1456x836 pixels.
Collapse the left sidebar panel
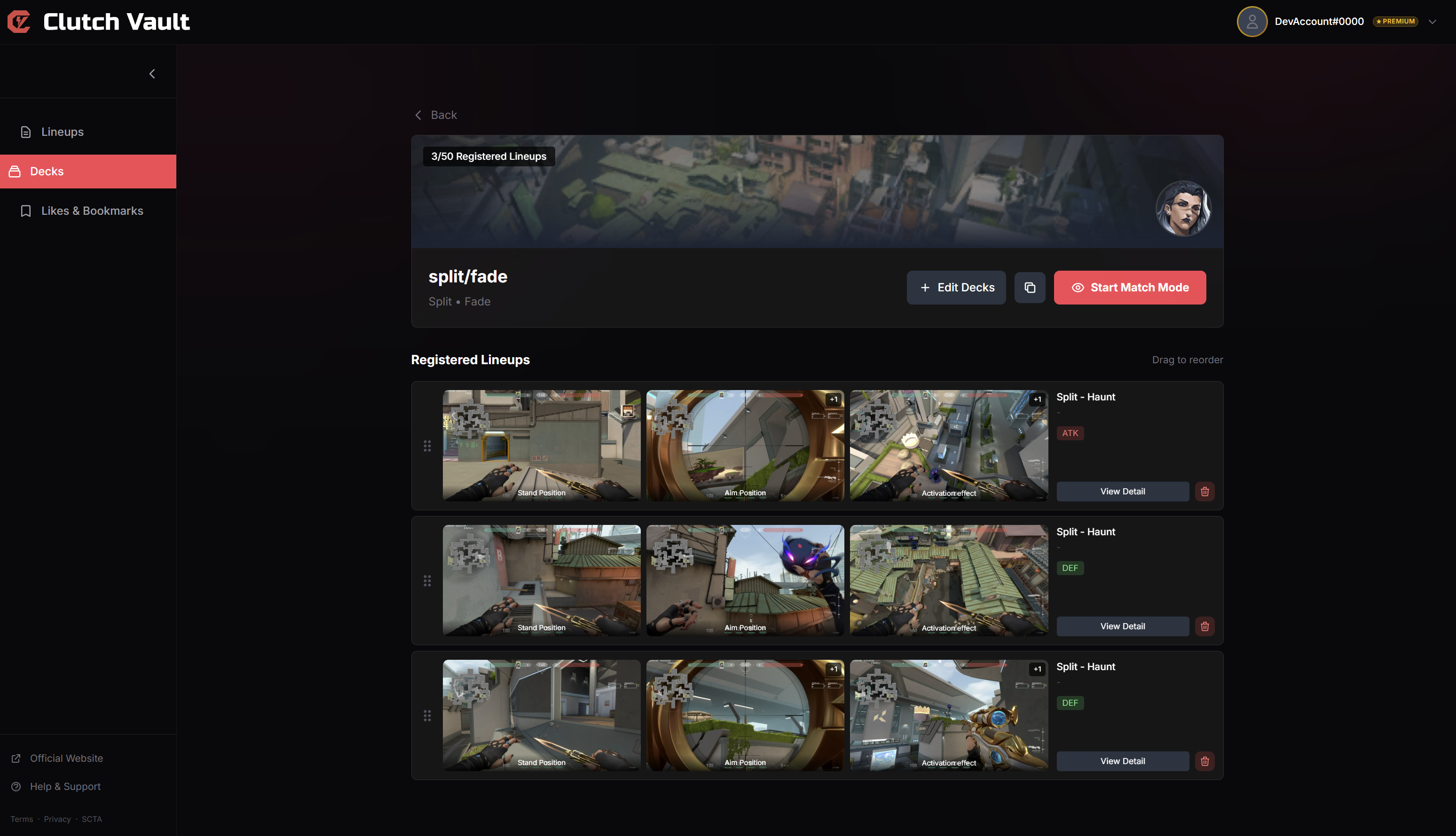152,74
